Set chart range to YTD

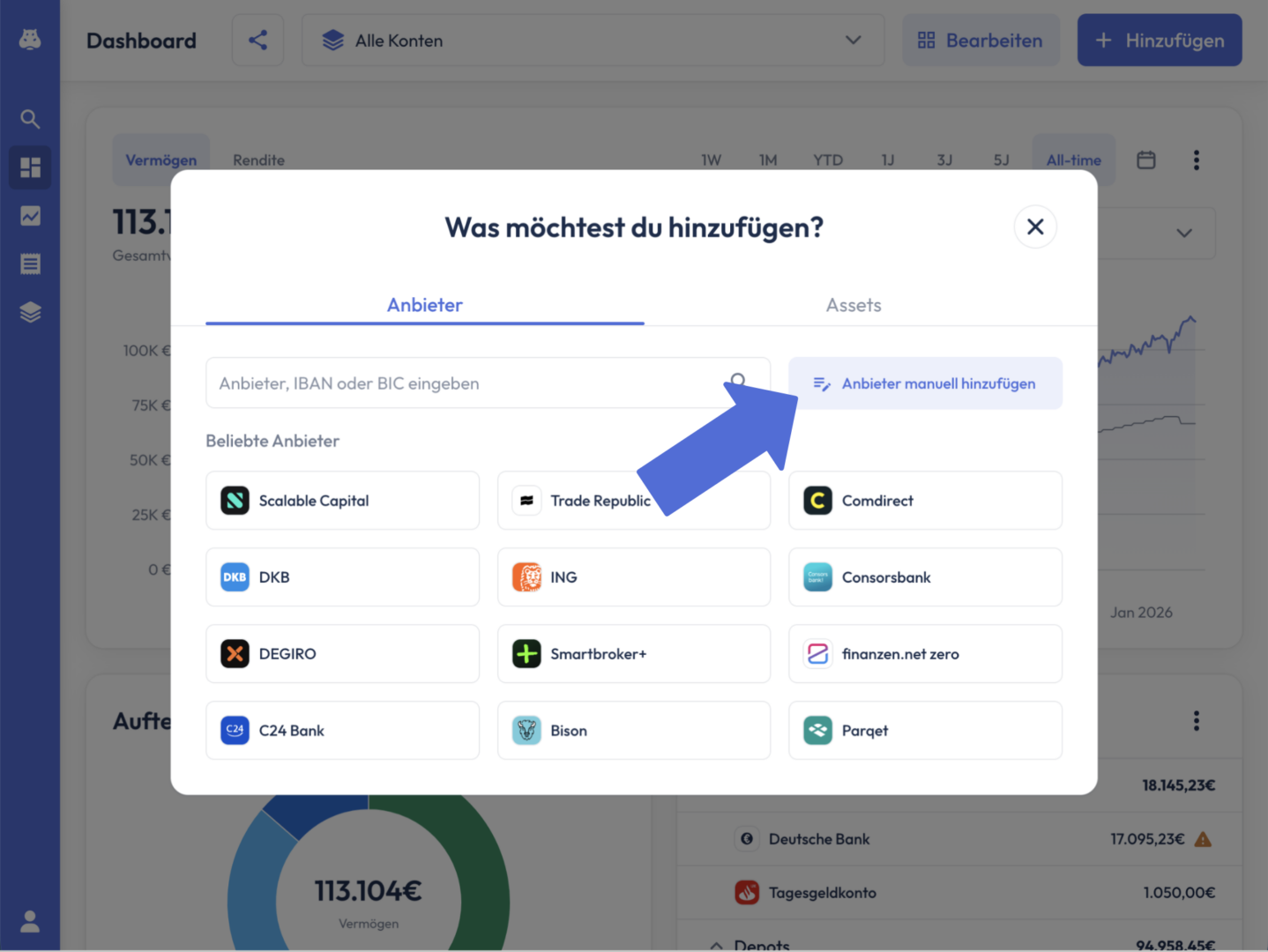point(828,160)
